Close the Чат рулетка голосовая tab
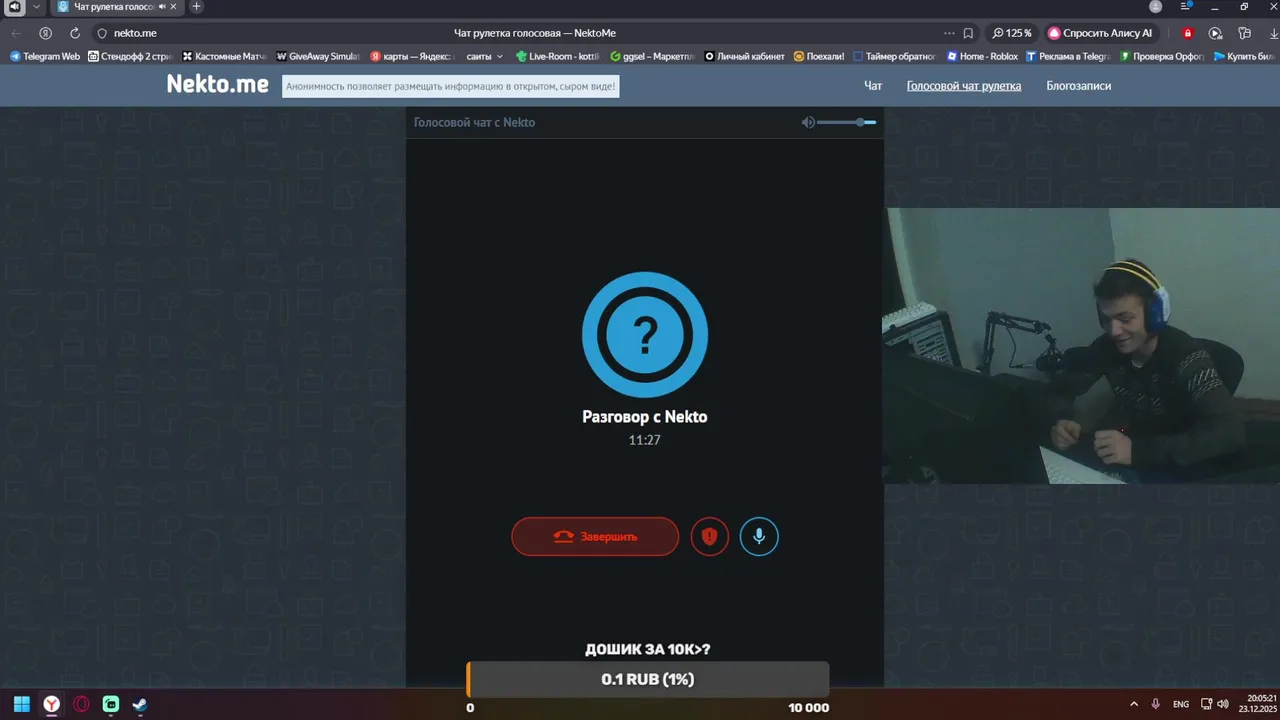Screen dimensions: 1280x720 pos(173,7)
